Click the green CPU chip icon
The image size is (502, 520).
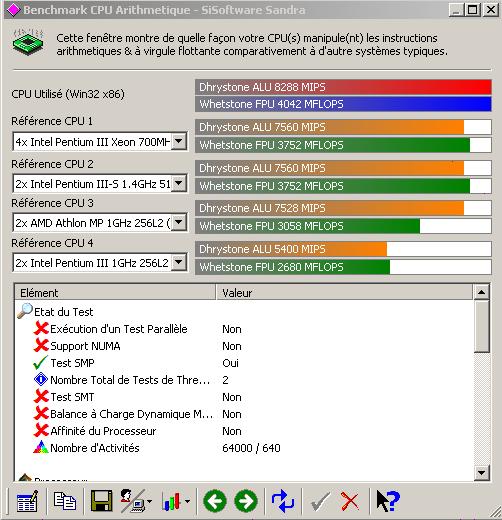(28, 42)
